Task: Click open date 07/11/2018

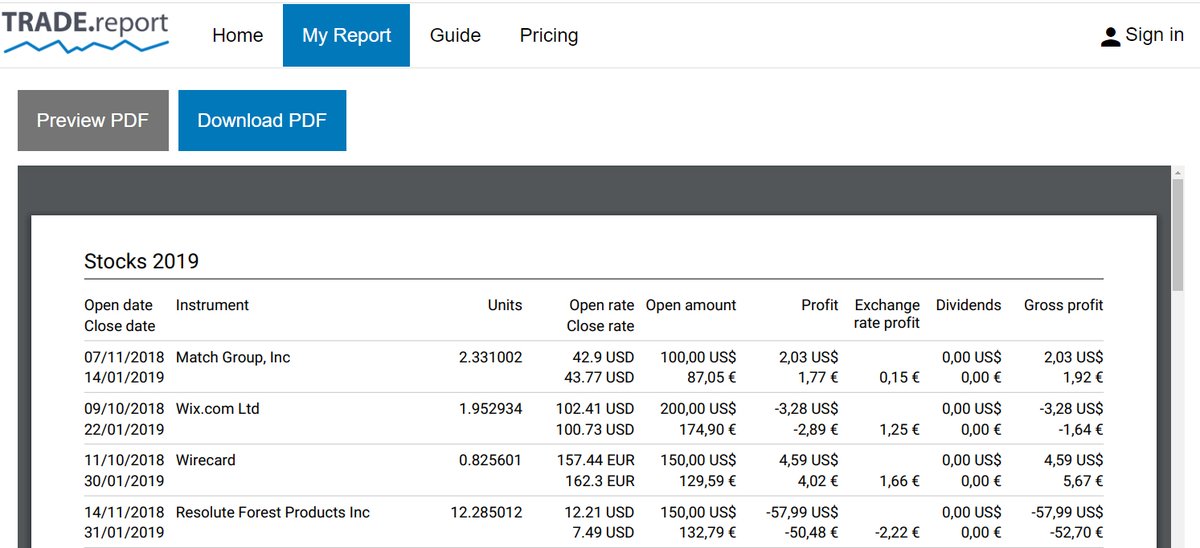Action: tap(124, 357)
